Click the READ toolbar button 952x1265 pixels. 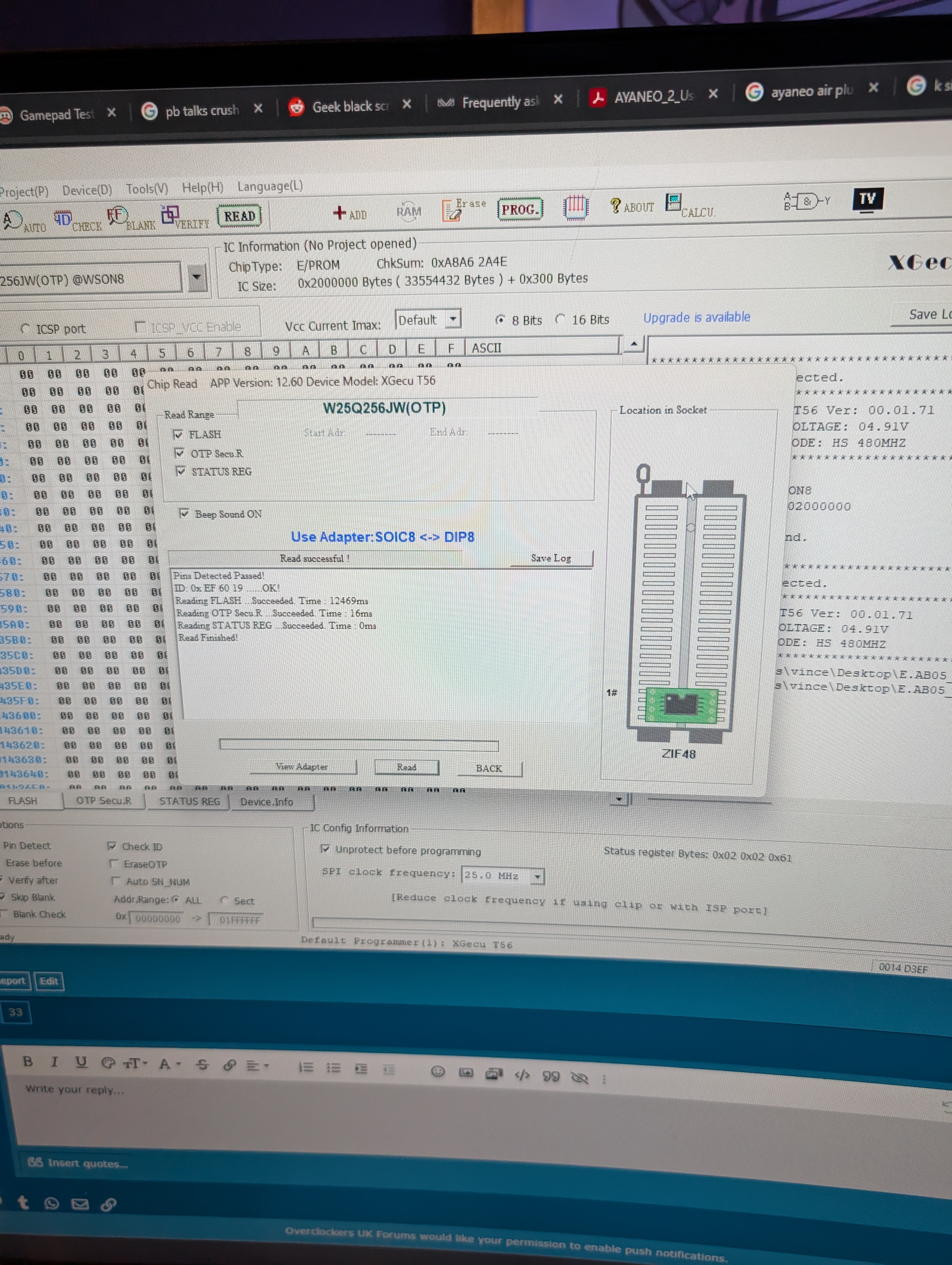point(240,215)
